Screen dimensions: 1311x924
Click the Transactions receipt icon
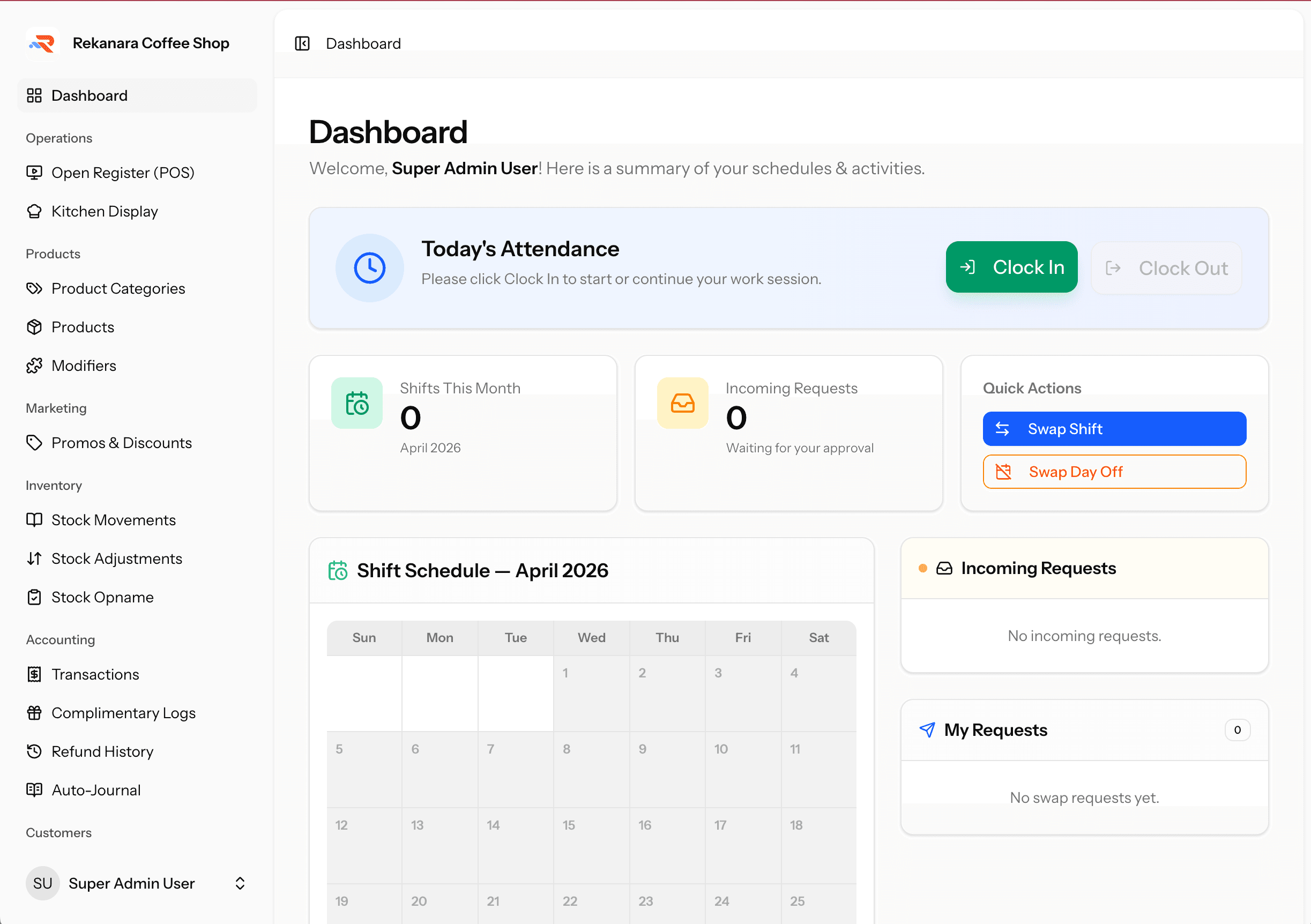[x=34, y=674]
